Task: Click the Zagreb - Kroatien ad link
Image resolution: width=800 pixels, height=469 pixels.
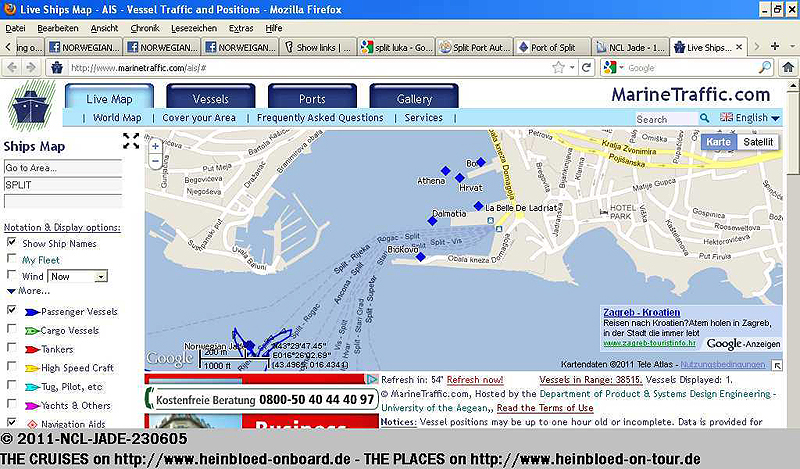Action: [641, 312]
